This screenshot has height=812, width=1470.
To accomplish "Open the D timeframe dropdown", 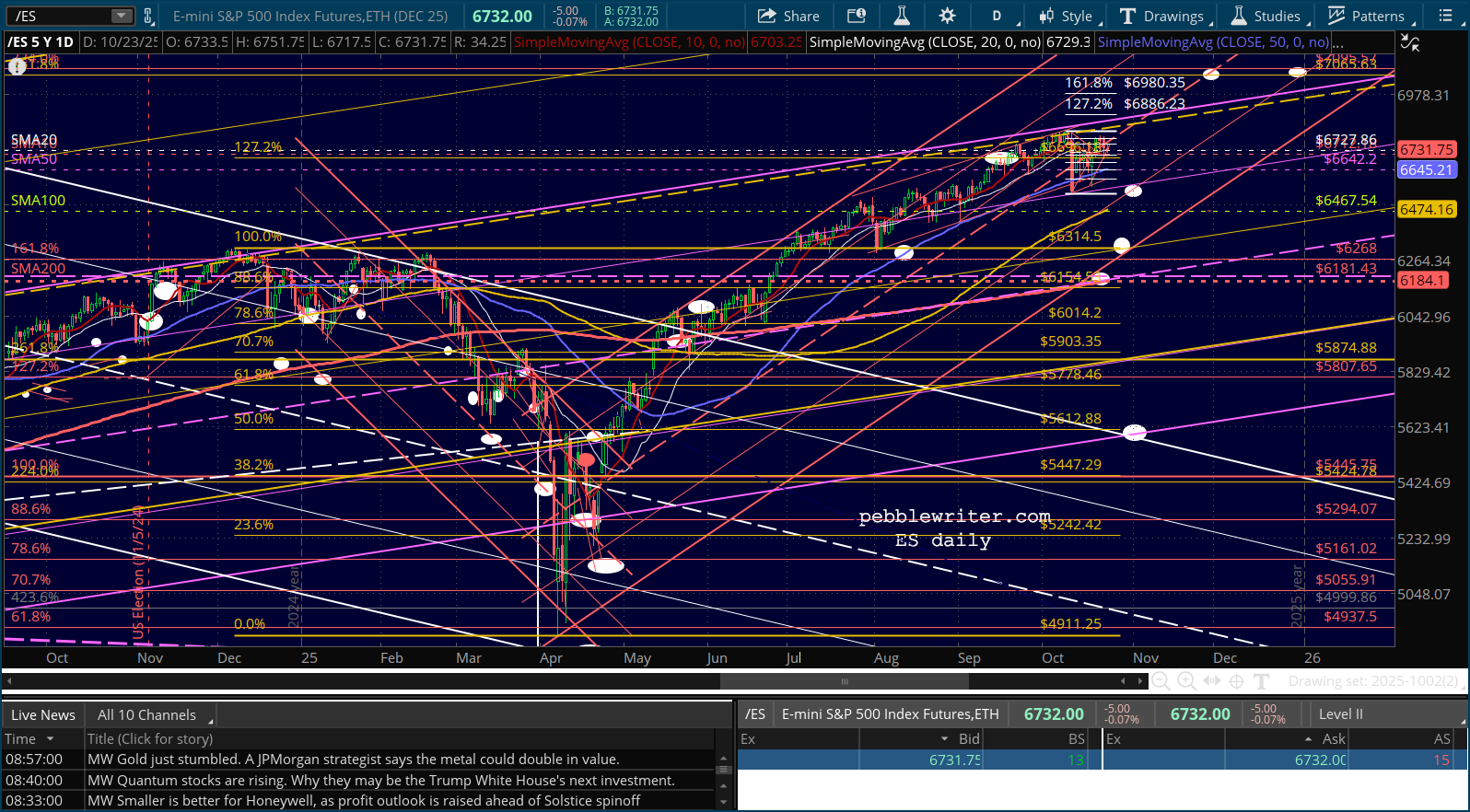I will [x=997, y=16].
